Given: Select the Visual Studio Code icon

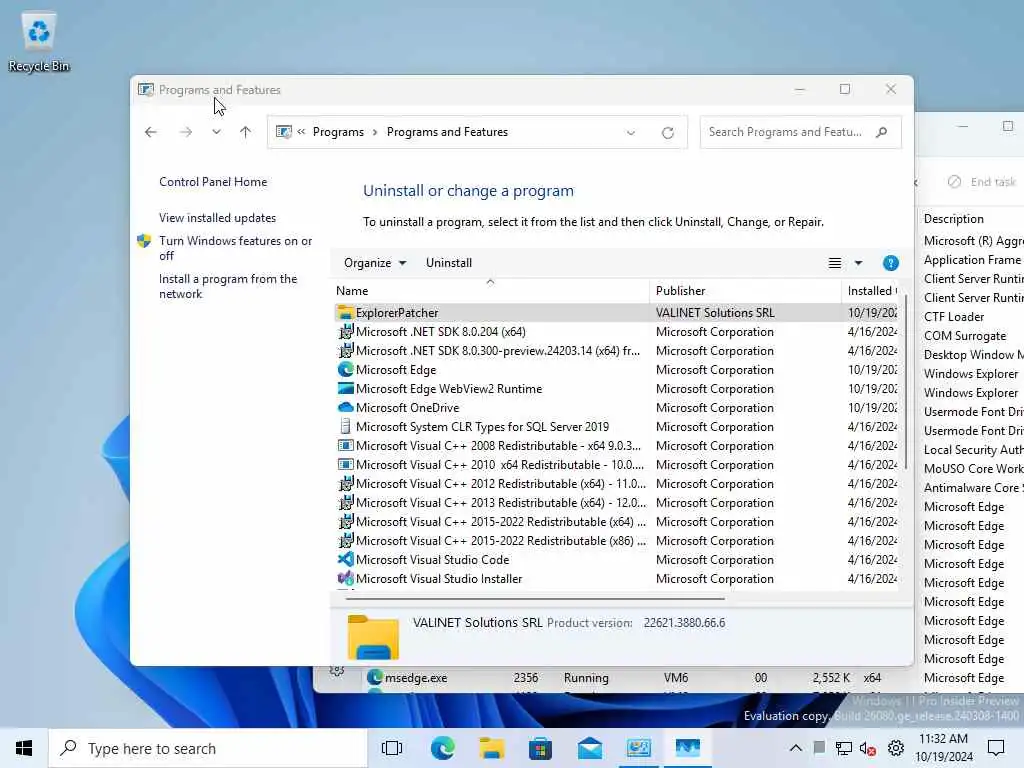Looking at the screenshot, I should 345,560.
